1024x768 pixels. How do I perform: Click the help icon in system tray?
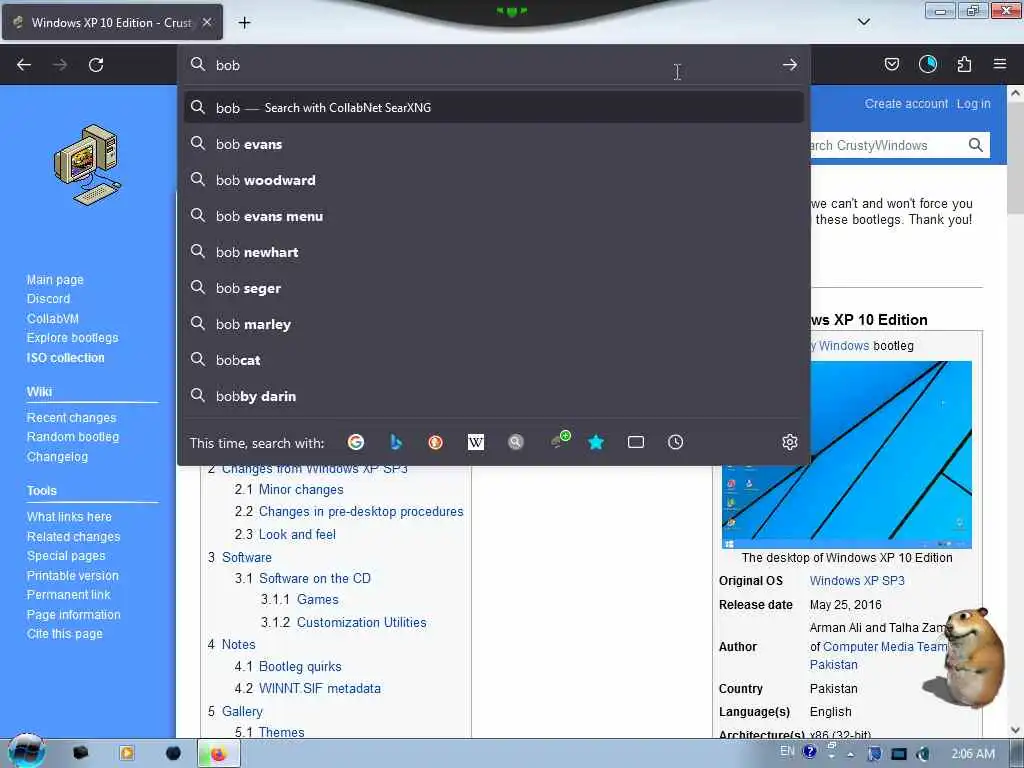[x=810, y=752]
